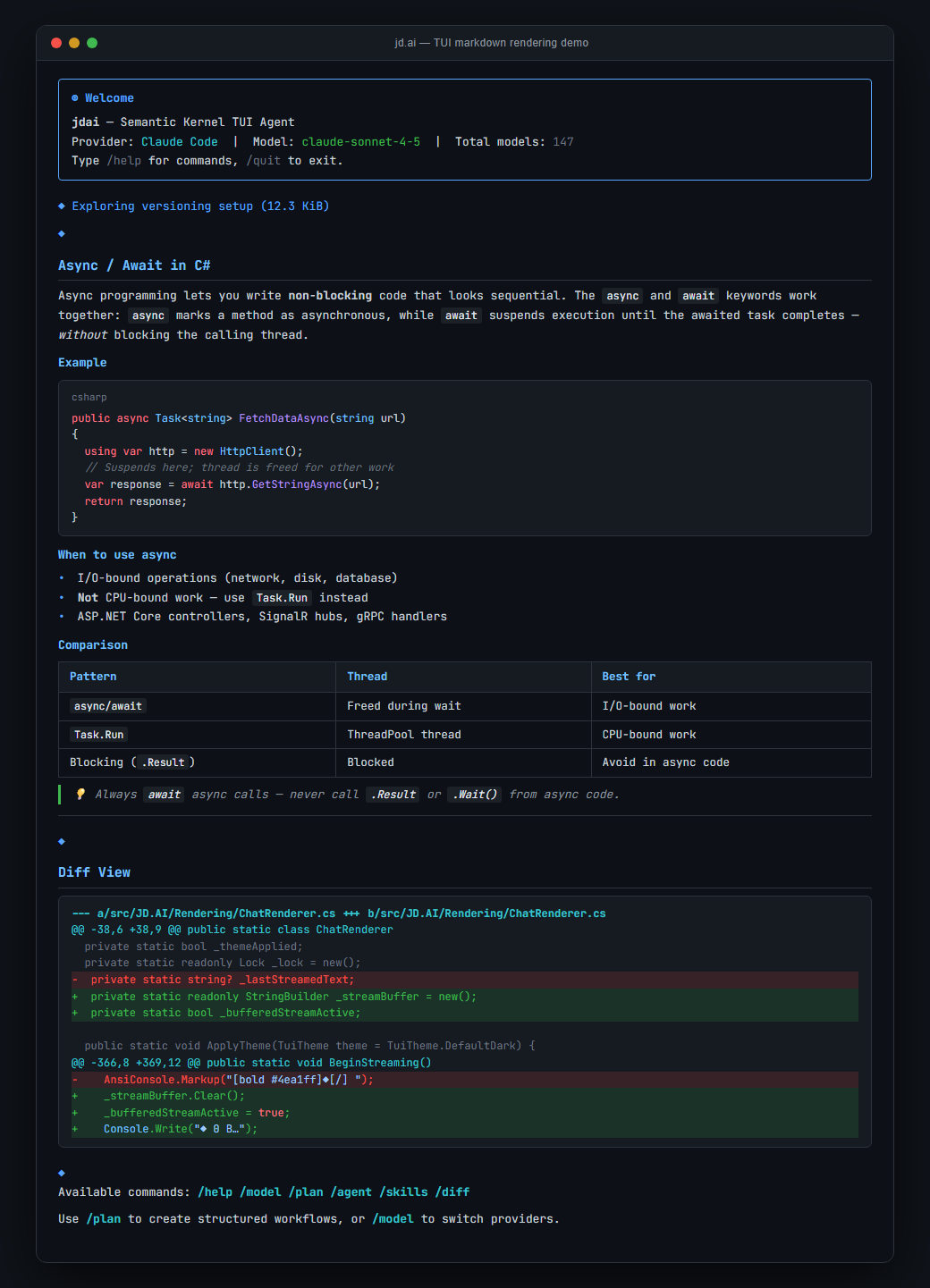Click '.Wait()' in the tip blockquote

[475, 795]
